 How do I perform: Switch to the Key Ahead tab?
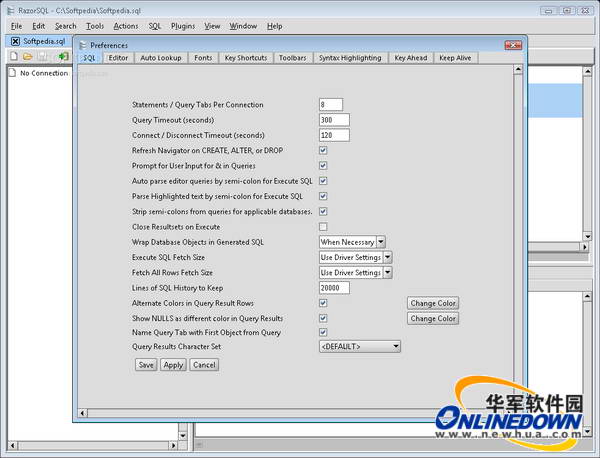[x=411, y=58]
